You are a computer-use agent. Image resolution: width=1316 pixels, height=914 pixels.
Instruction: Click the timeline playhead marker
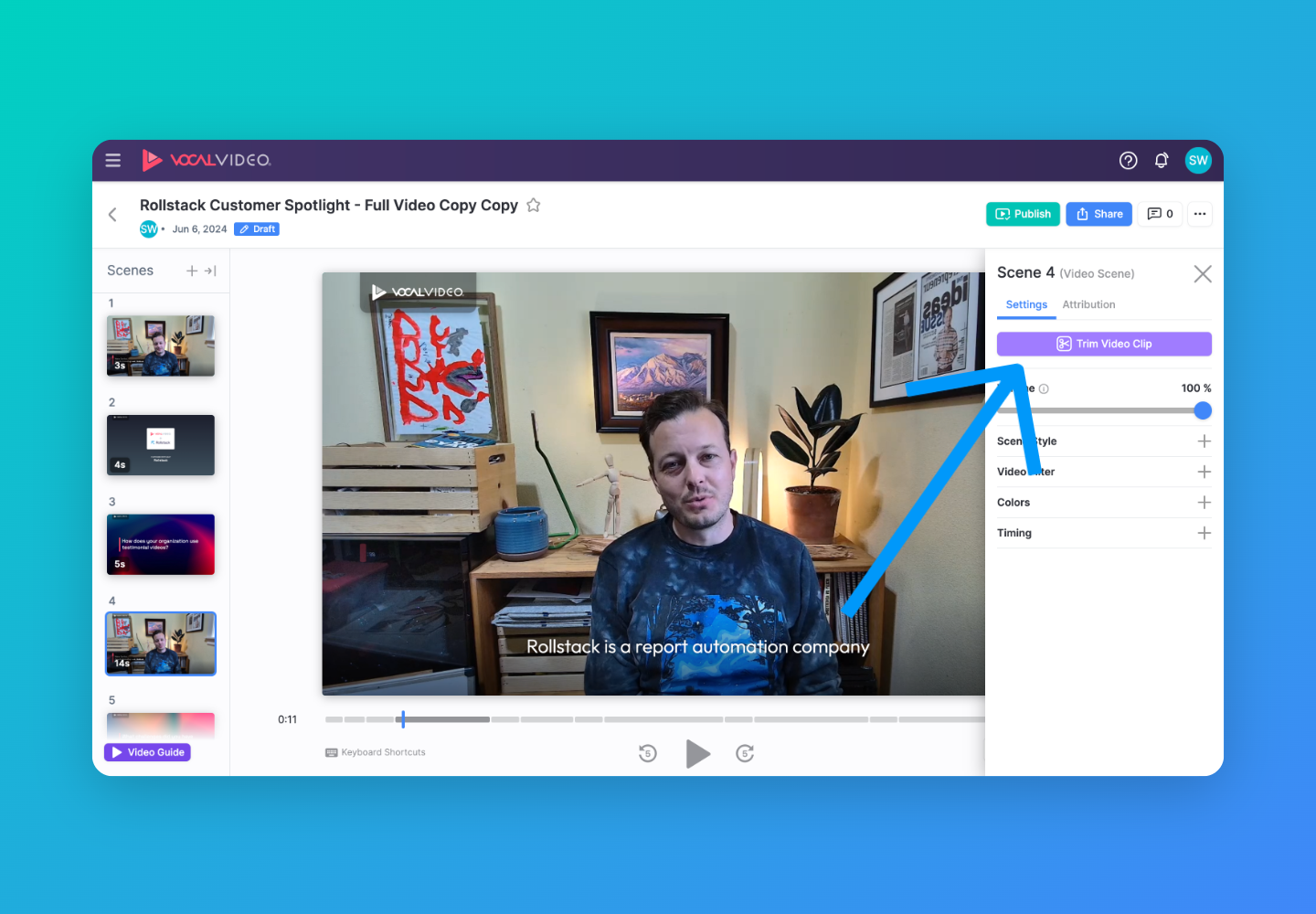[x=403, y=719]
